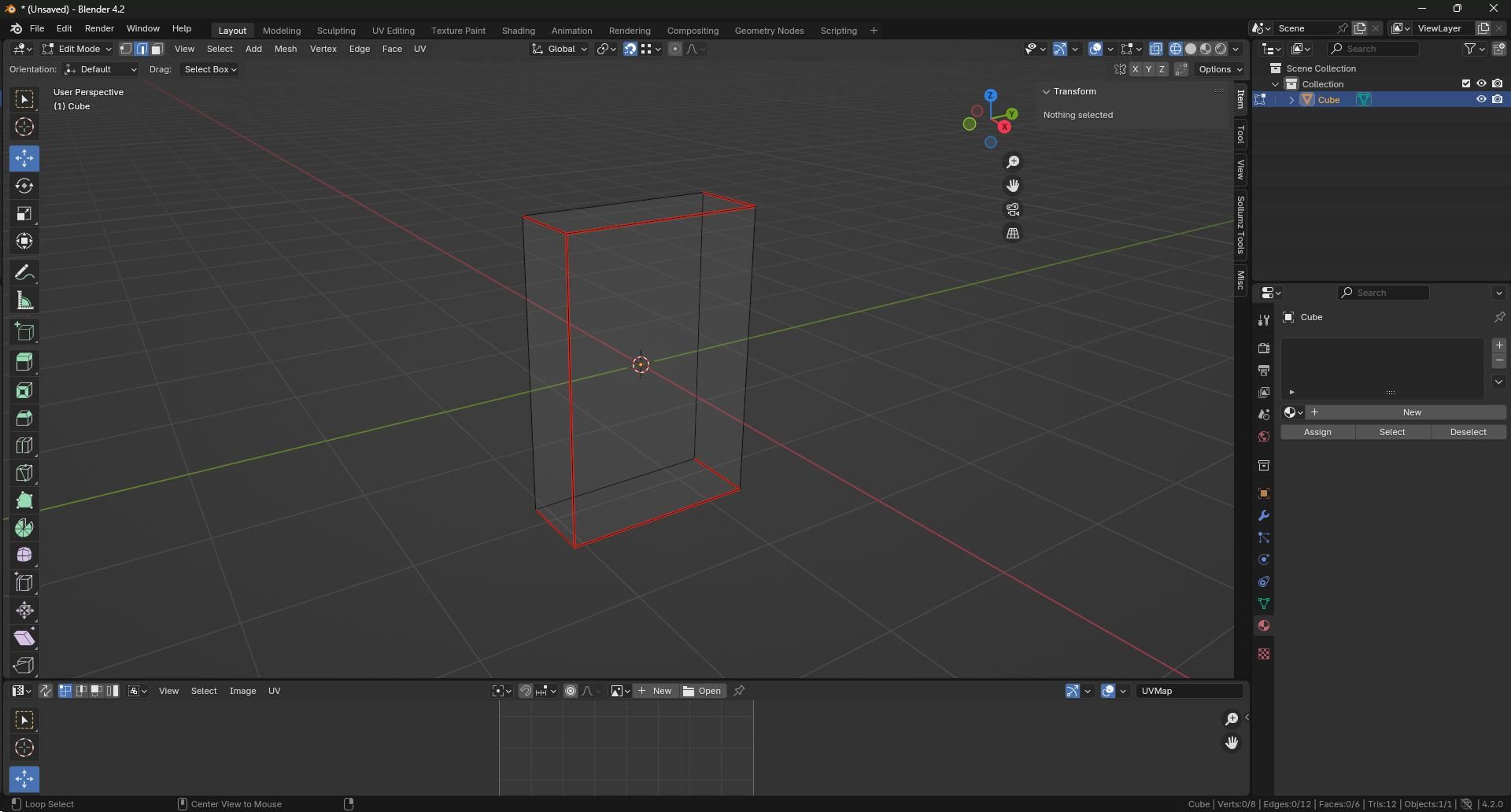Open the Render properties tab
The width and height of the screenshot is (1511, 812).
[x=1263, y=347]
